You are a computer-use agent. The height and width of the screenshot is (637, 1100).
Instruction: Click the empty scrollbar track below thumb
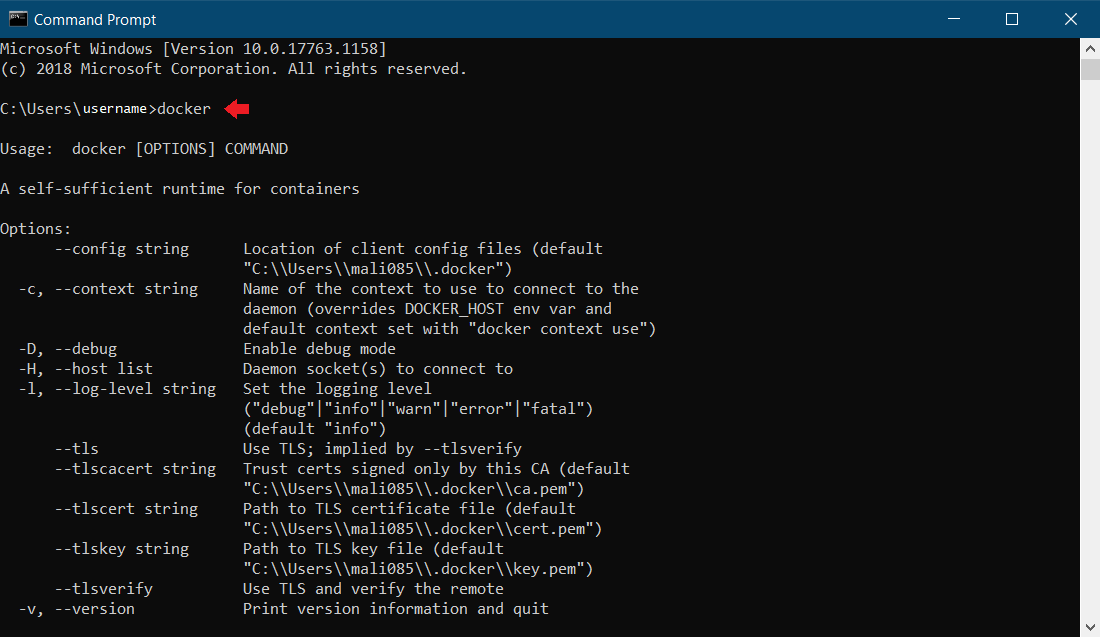click(x=1090, y=350)
